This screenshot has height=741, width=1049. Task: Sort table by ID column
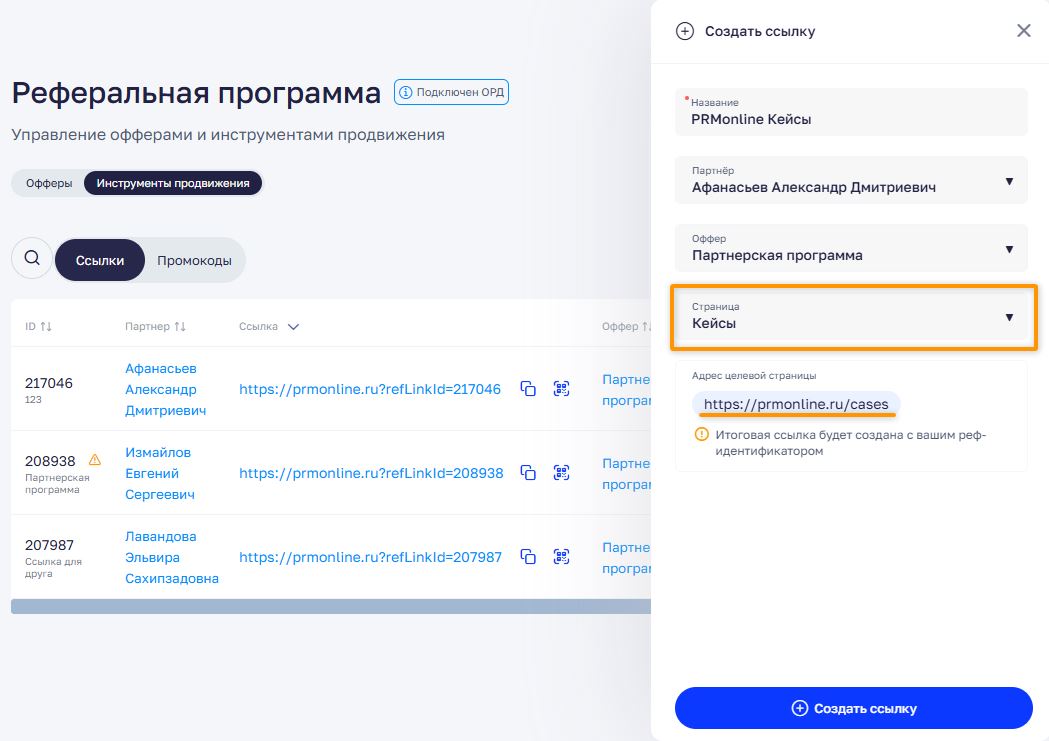[x=39, y=327]
